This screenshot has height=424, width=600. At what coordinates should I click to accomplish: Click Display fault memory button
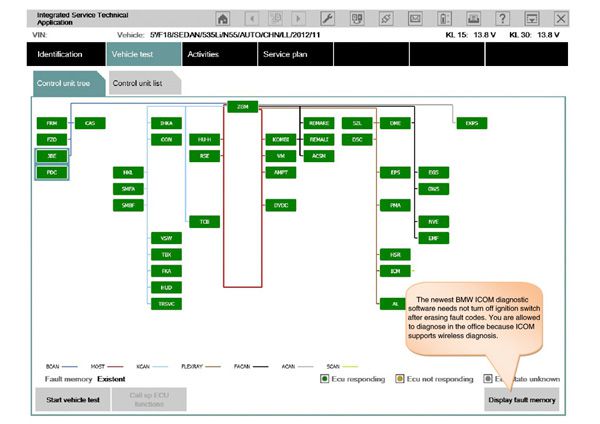[522, 400]
